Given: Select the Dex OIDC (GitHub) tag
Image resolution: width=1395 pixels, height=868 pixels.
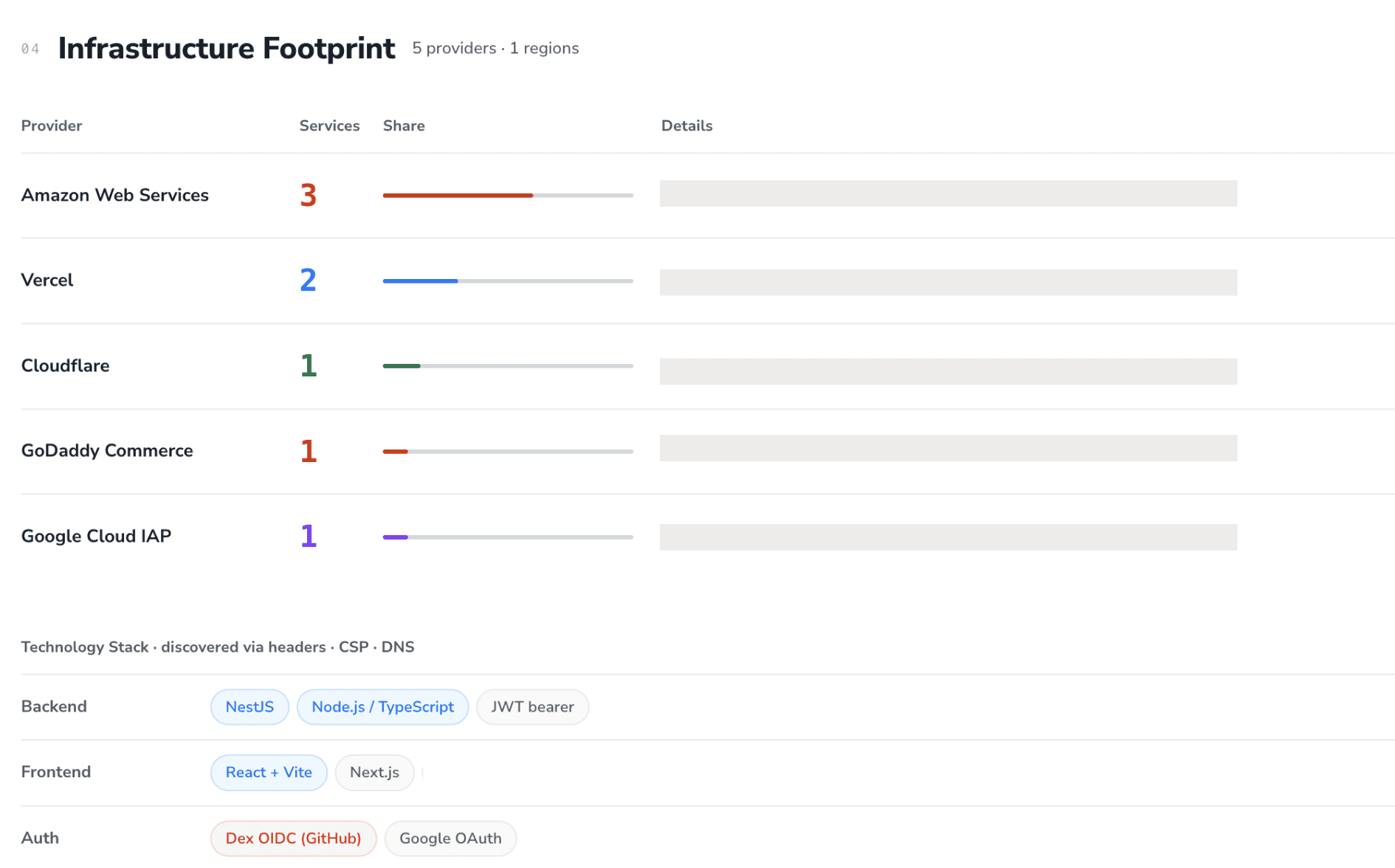Looking at the screenshot, I should (293, 838).
